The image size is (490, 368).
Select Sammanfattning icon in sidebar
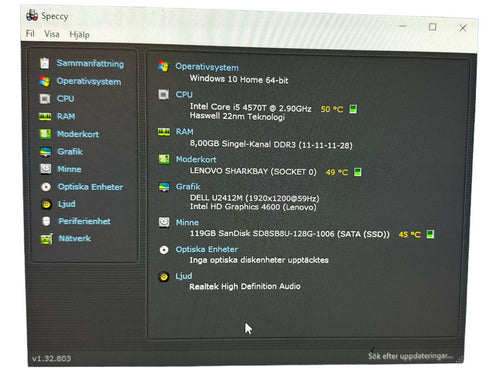[45, 63]
